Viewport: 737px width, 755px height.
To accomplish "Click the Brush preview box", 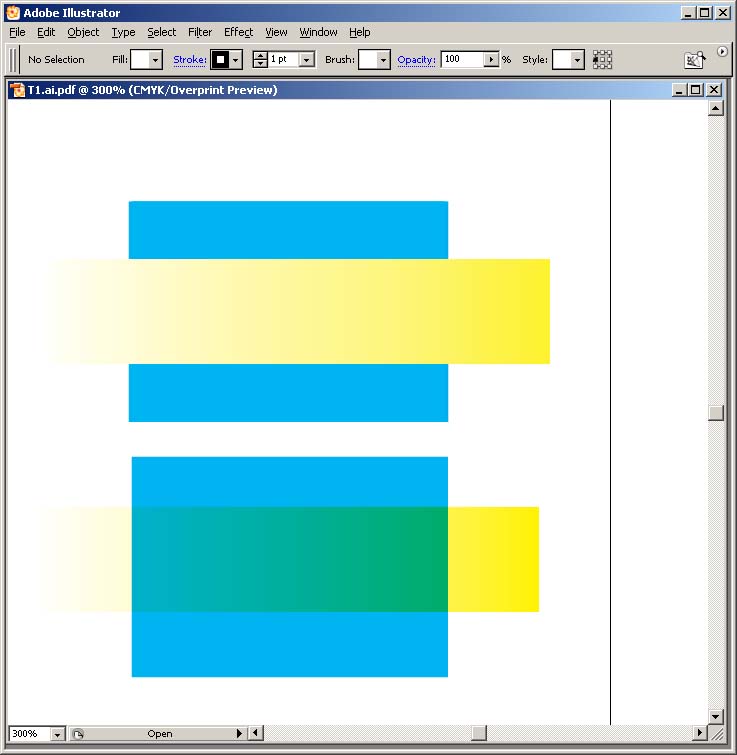I will pos(368,60).
